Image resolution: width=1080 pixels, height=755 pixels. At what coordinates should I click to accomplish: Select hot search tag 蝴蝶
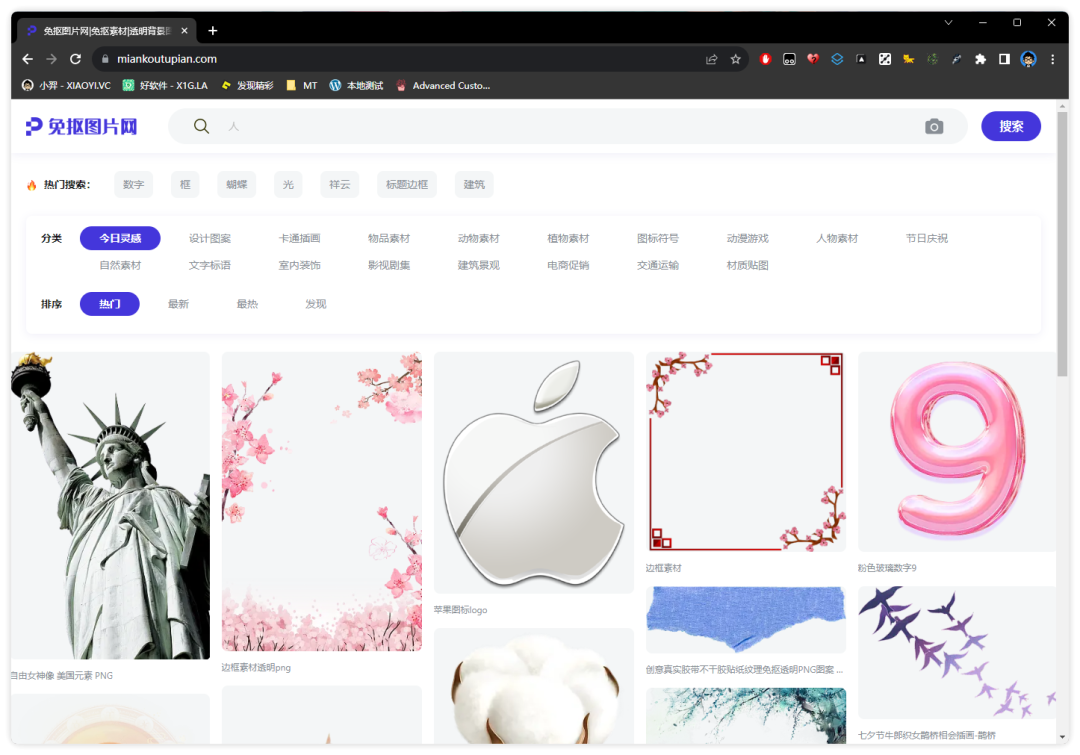tap(237, 185)
